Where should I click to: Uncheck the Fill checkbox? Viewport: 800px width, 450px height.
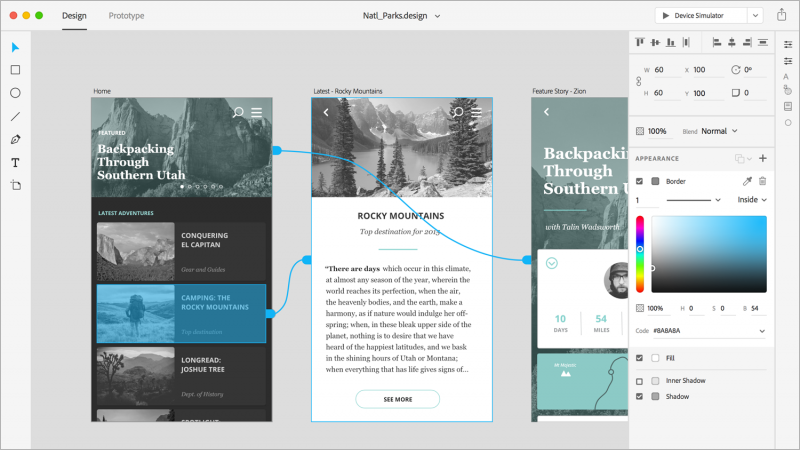(x=639, y=358)
